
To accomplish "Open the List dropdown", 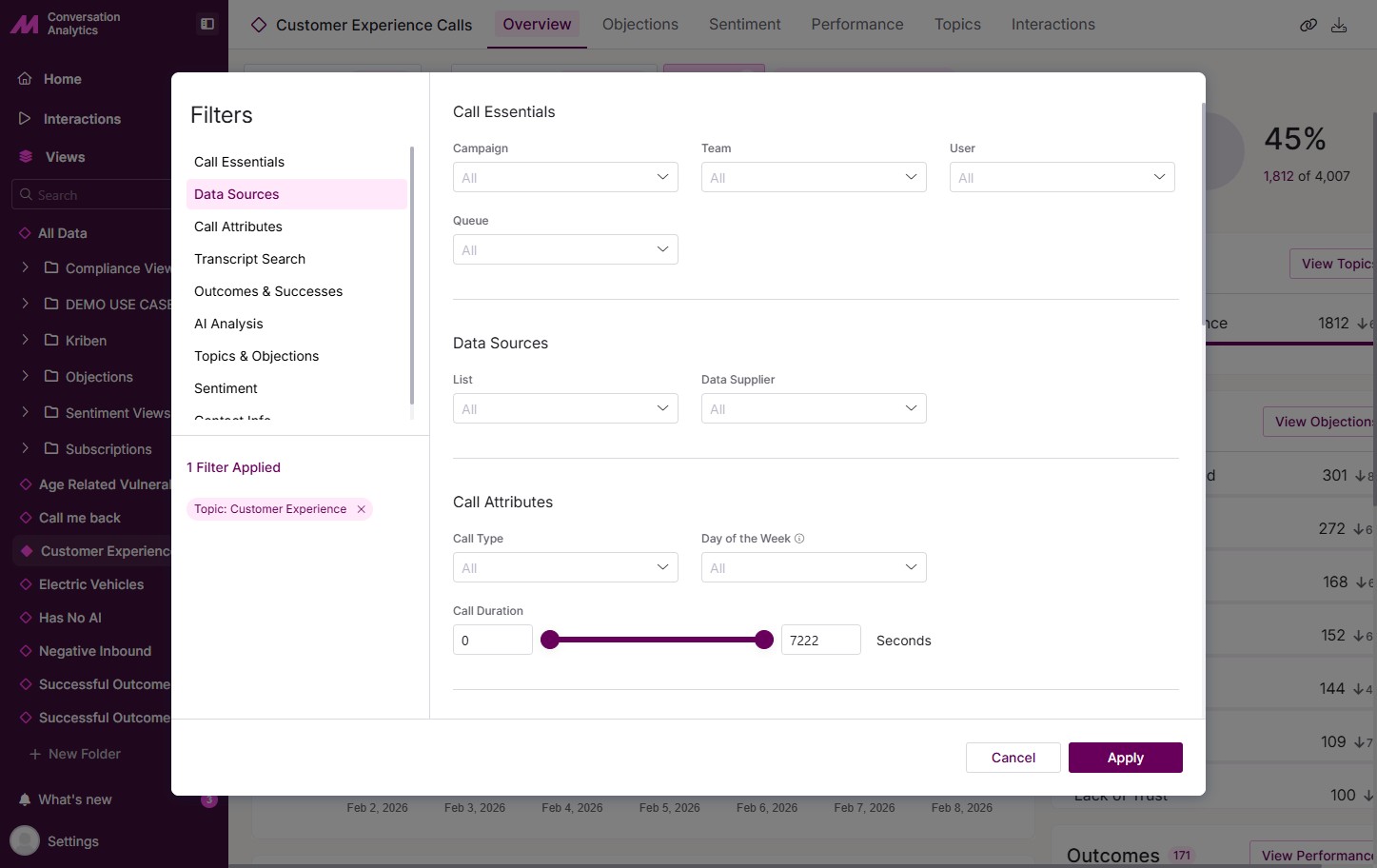I will pyautogui.click(x=565, y=408).
